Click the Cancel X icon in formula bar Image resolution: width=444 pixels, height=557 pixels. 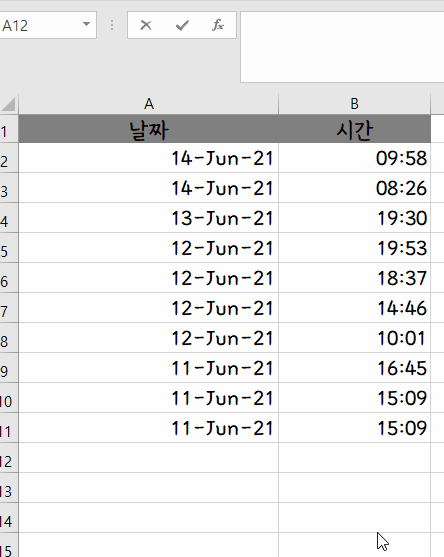click(146, 25)
